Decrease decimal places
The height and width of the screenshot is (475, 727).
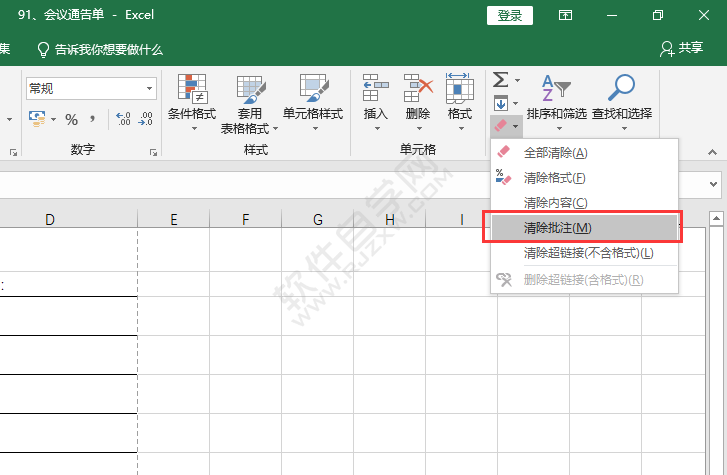coord(146,119)
